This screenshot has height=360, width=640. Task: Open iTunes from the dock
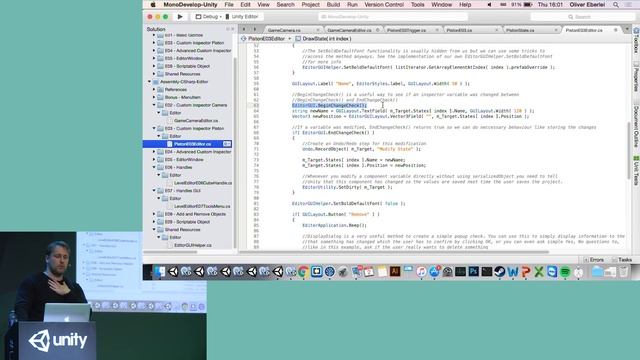click(x=421, y=272)
